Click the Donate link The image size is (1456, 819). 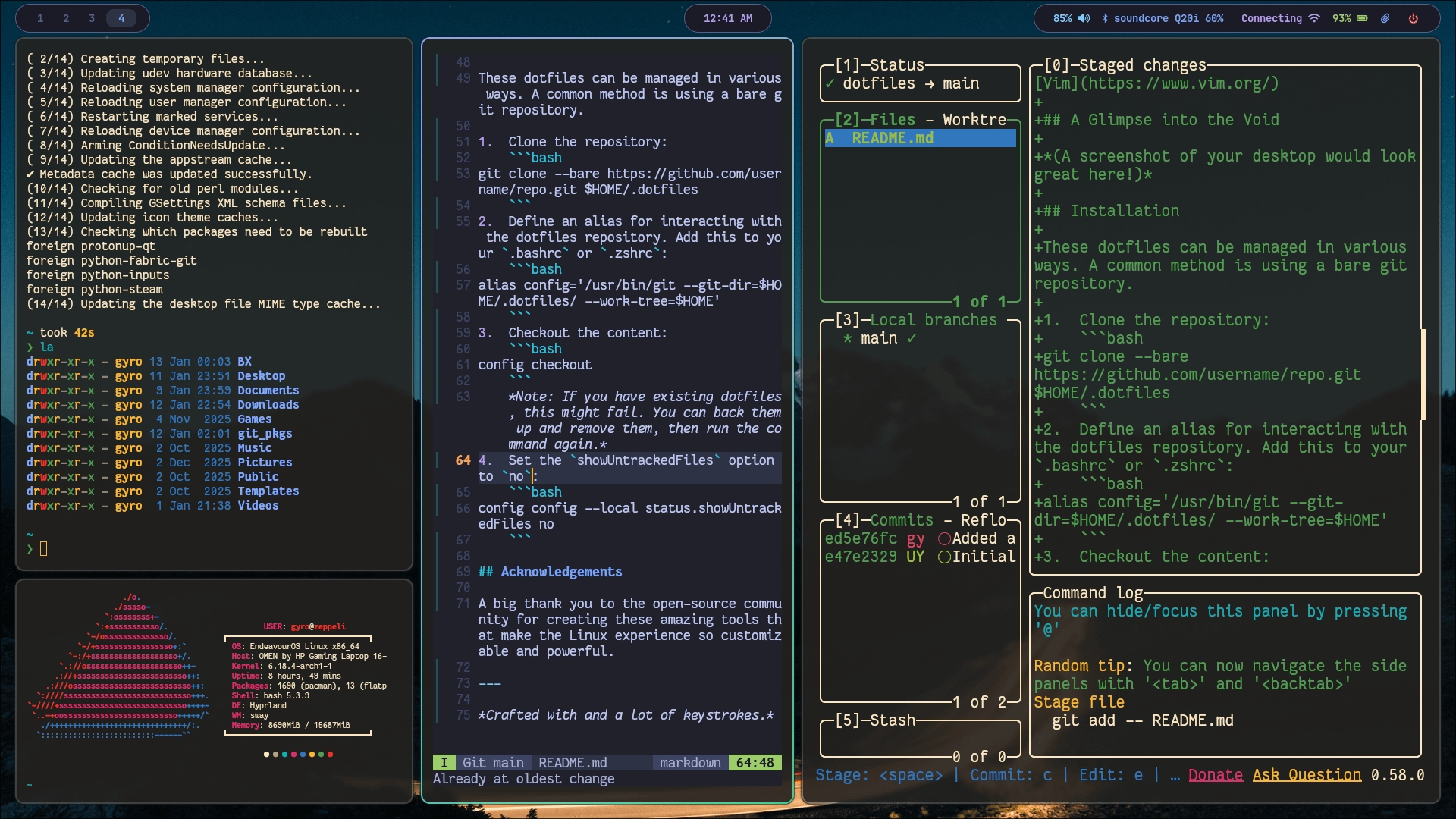[1215, 775]
